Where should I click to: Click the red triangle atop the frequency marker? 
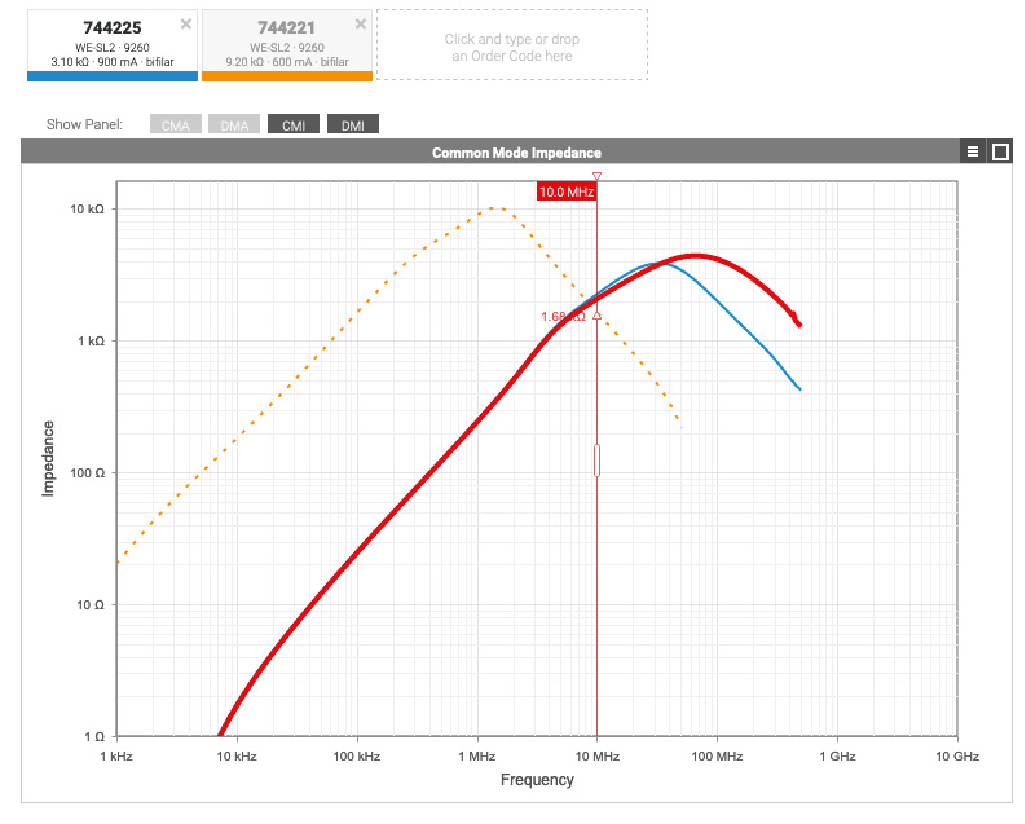597,176
